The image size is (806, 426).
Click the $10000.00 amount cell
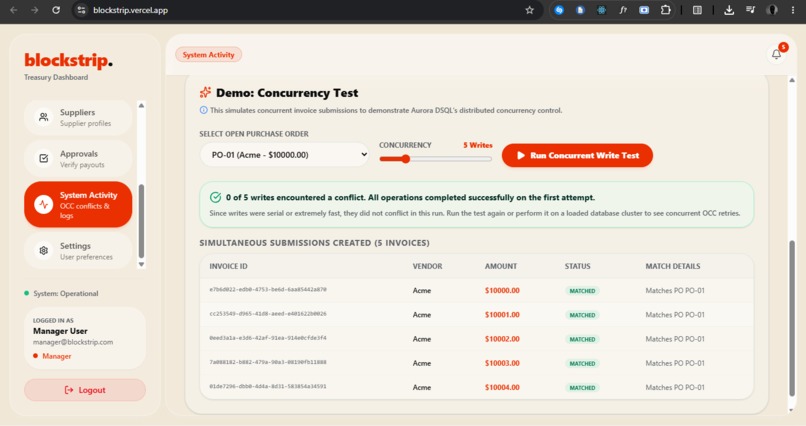click(x=502, y=290)
